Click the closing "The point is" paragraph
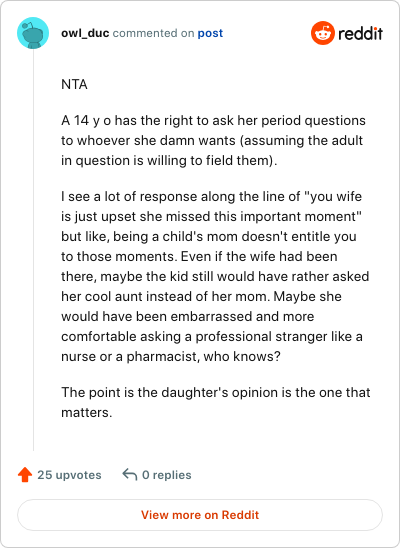The width and height of the screenshot is (400, 548). pos(216,402)
